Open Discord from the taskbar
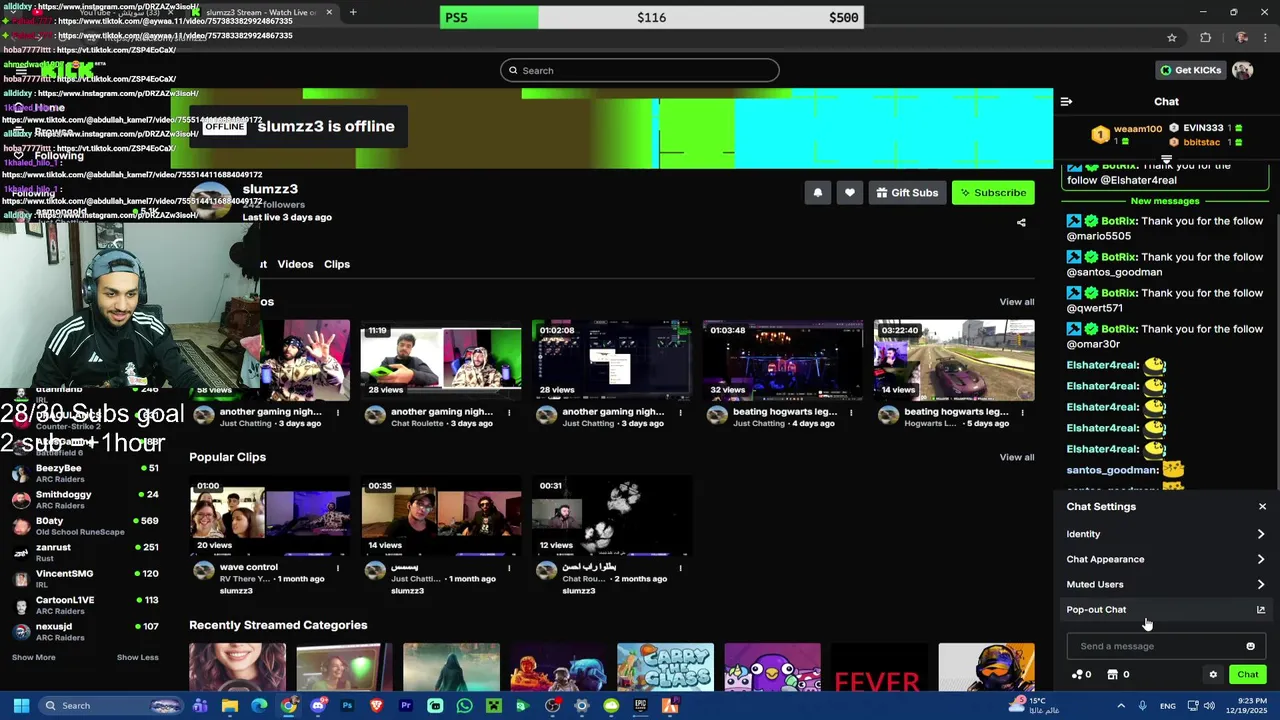The height and width of the screenshot is (720, 1280). point(318,706)
